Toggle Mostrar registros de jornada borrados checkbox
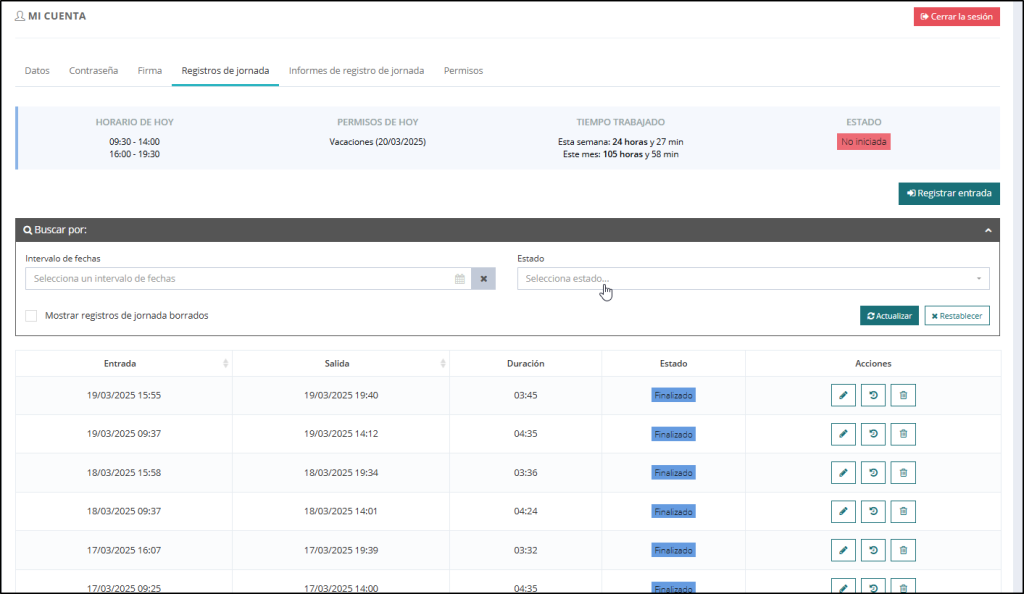The width and height of the screenshot is (1024, 594). (31, 316)
